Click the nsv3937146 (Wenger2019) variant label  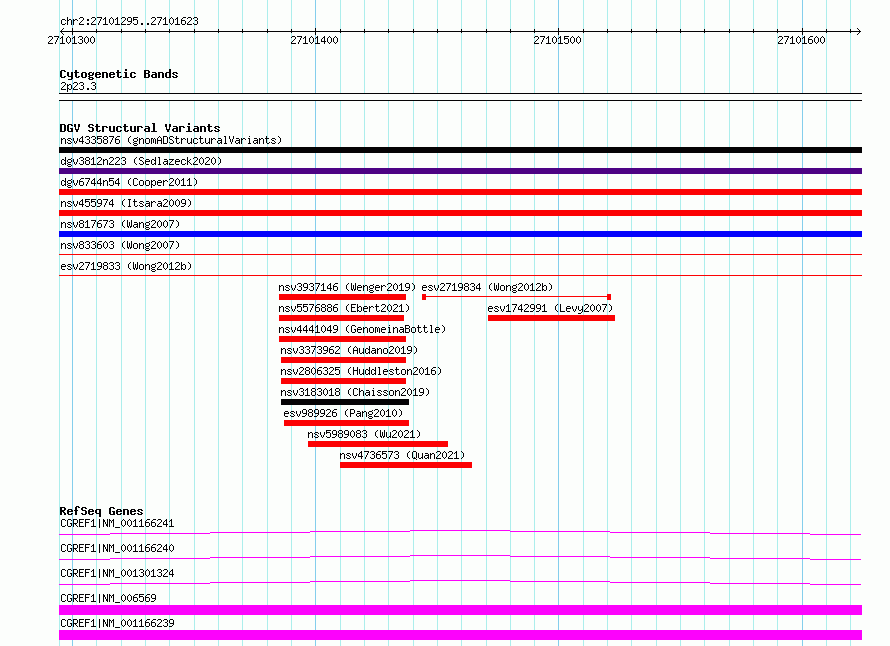pyautogui.click(x=347, y=287)
